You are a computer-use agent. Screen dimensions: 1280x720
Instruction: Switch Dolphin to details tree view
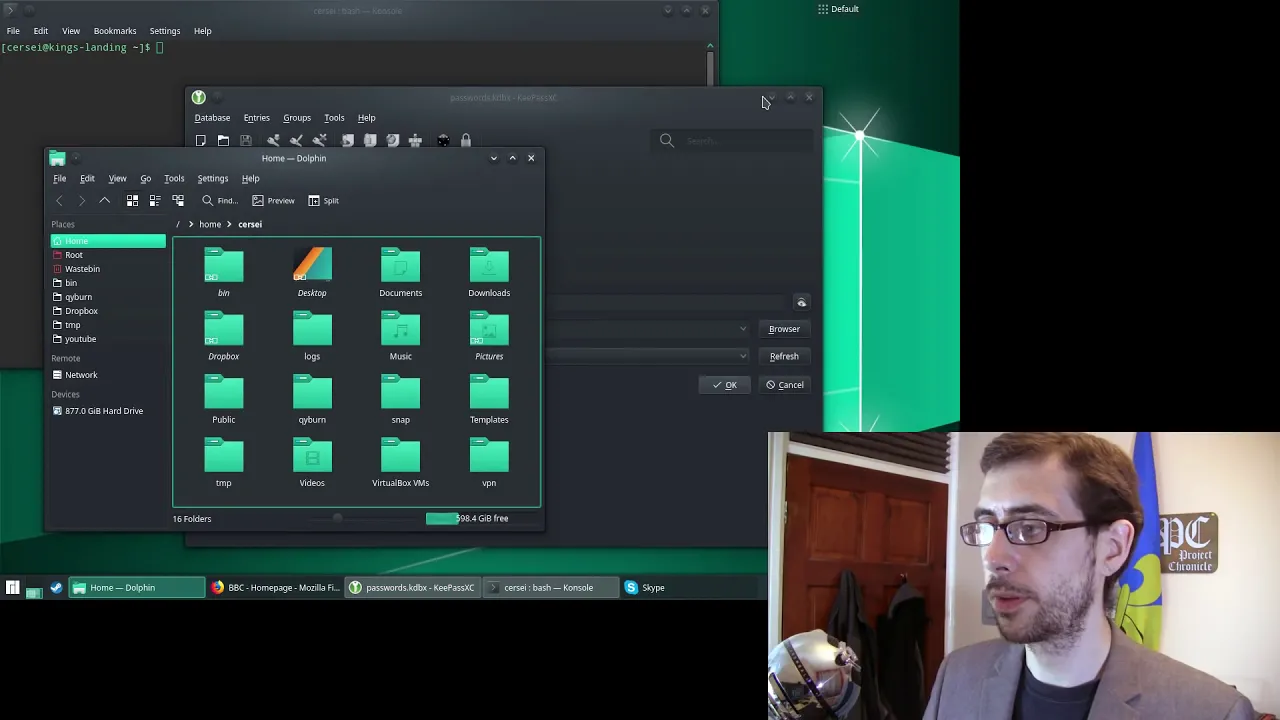point(178,200)
